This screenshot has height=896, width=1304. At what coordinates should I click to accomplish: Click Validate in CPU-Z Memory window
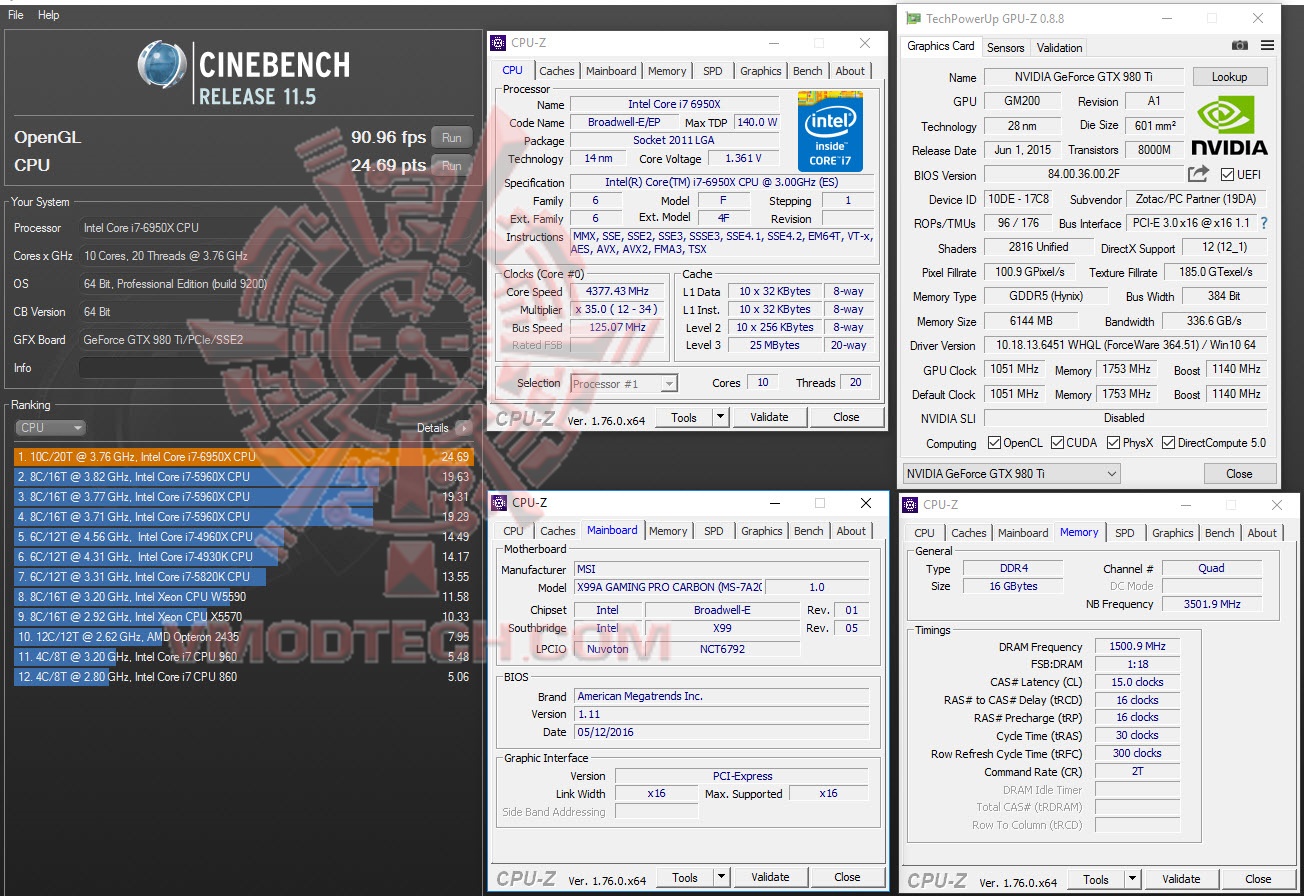[x=1181, y=880]
